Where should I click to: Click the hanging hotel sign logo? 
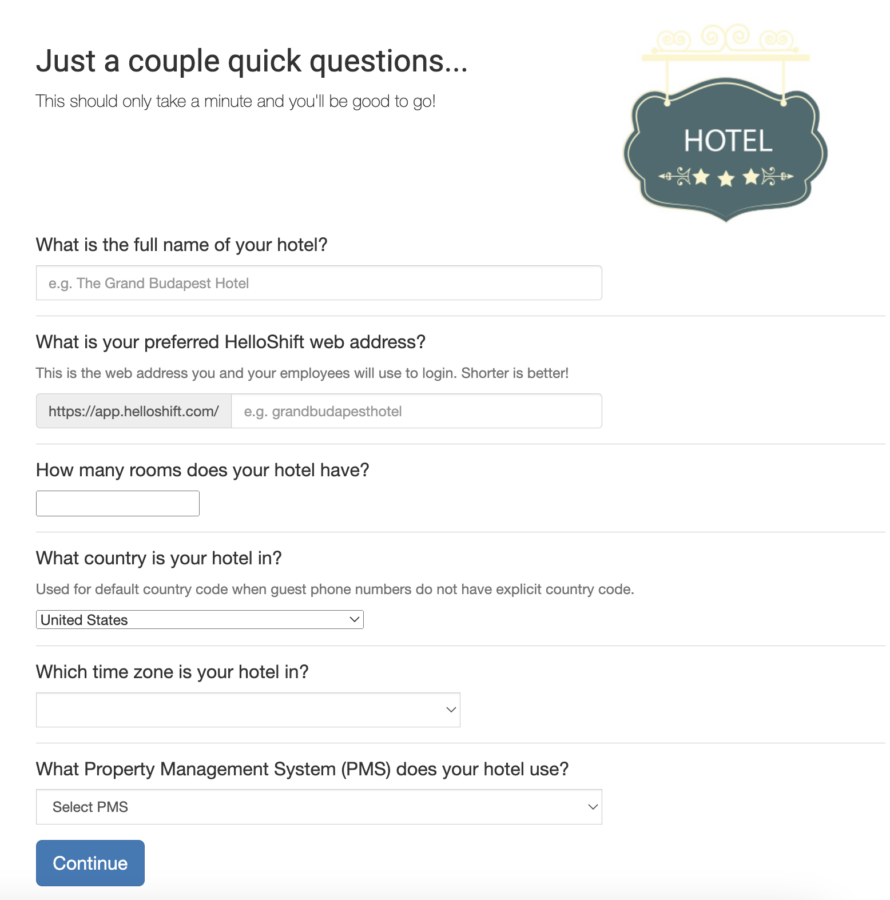[x=725, y=122]
